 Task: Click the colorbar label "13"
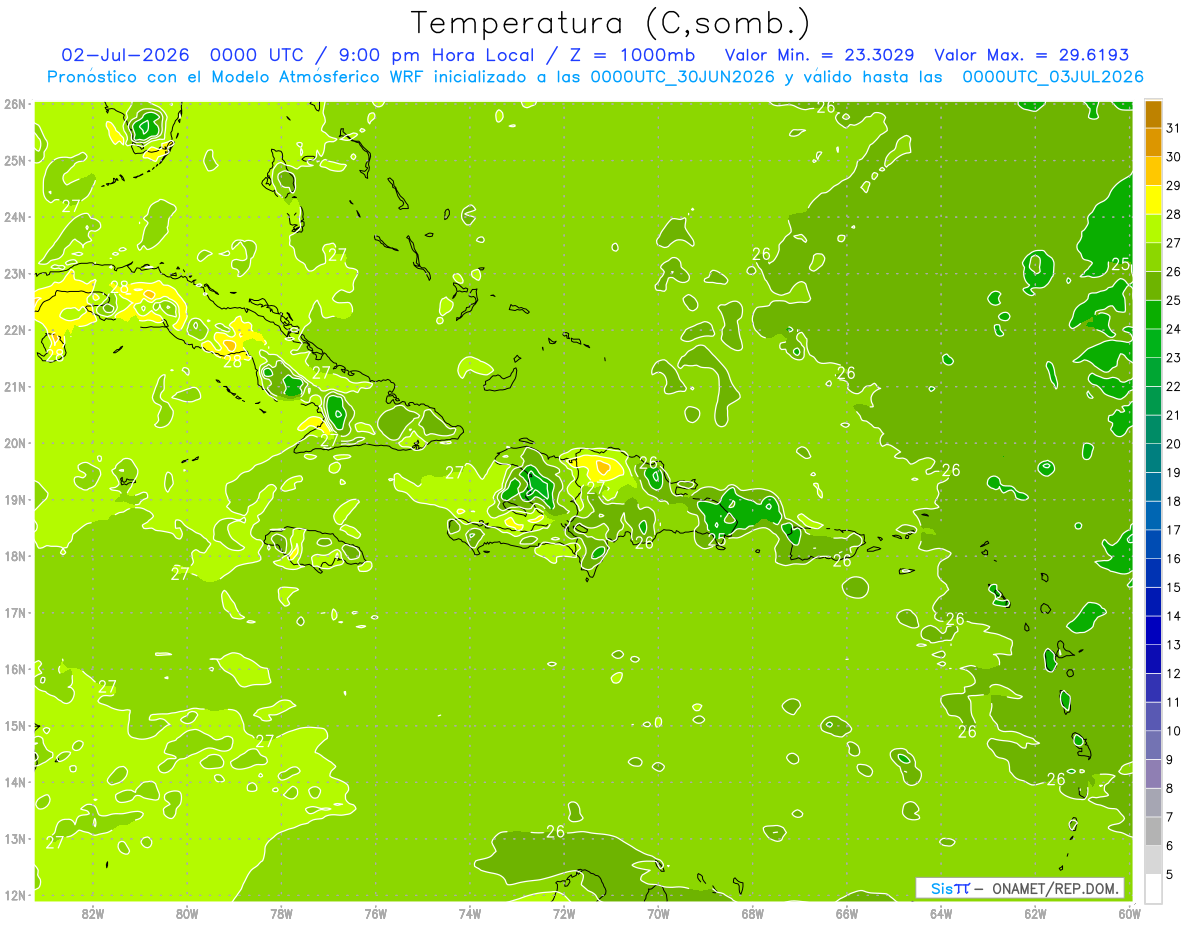(x=1173, y=644)
